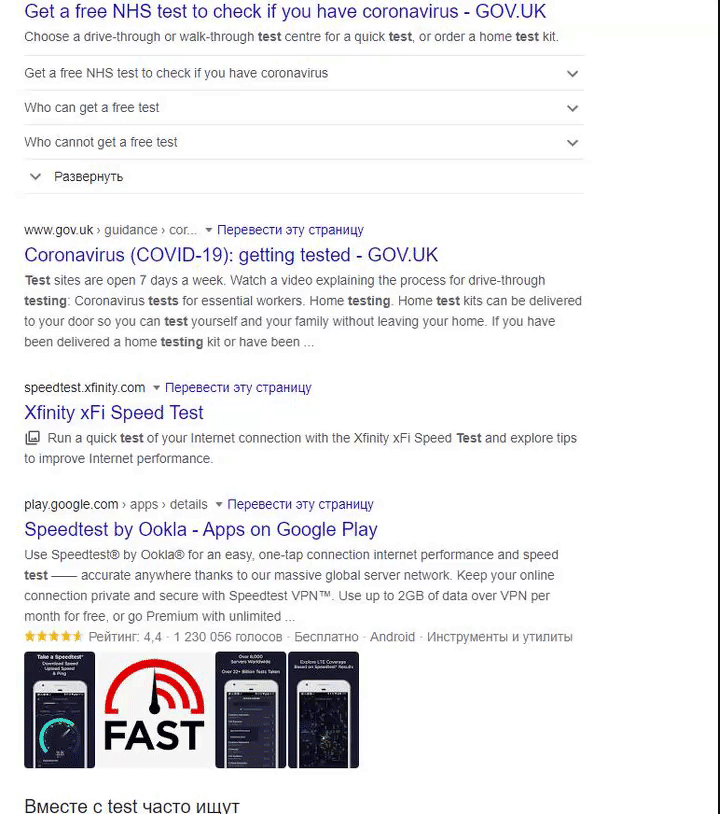
Task: Open 'Get a free NHS test' GOV.UK title link
Action: 285,11
